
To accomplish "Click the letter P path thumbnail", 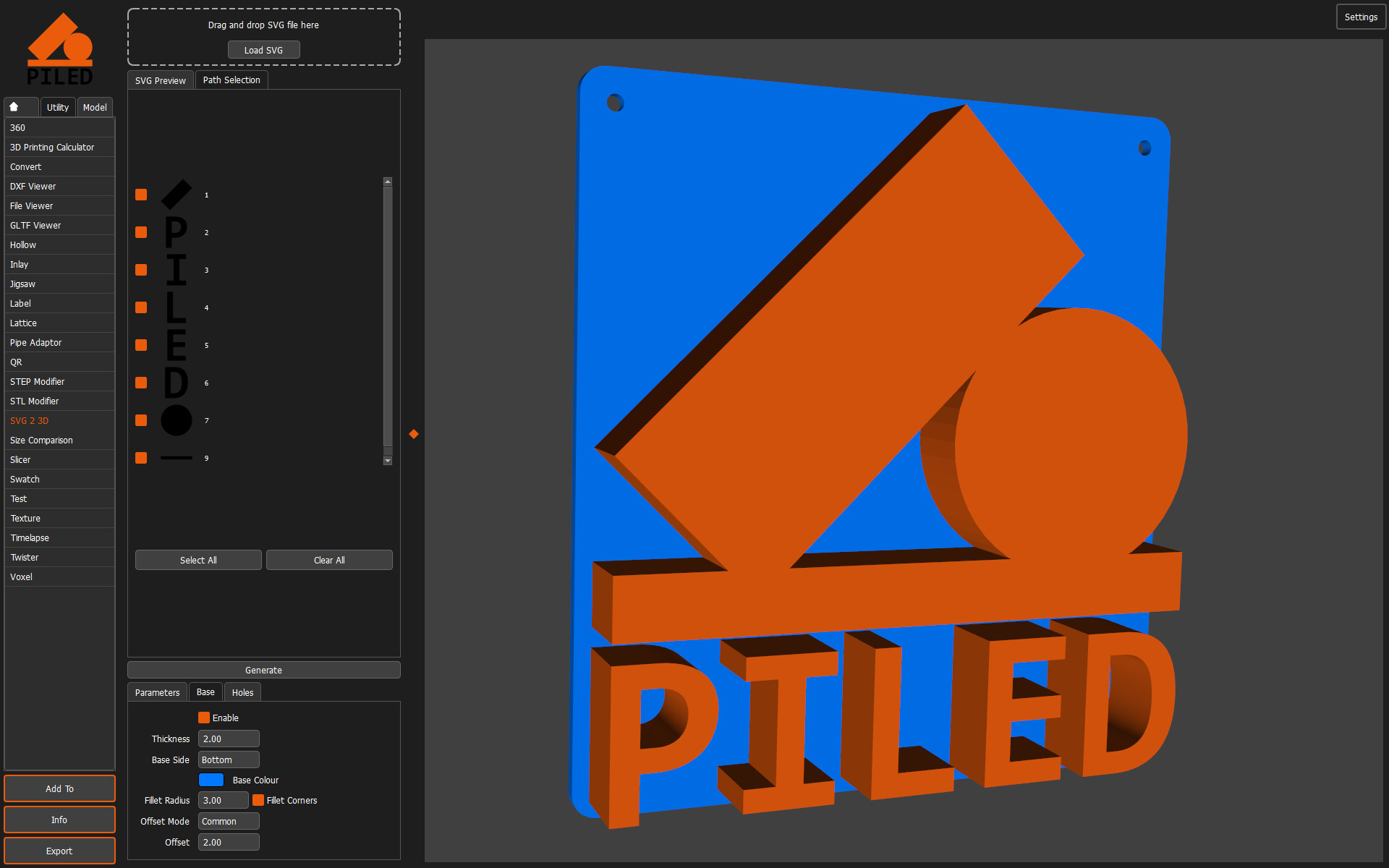I will tap(177, 232).
